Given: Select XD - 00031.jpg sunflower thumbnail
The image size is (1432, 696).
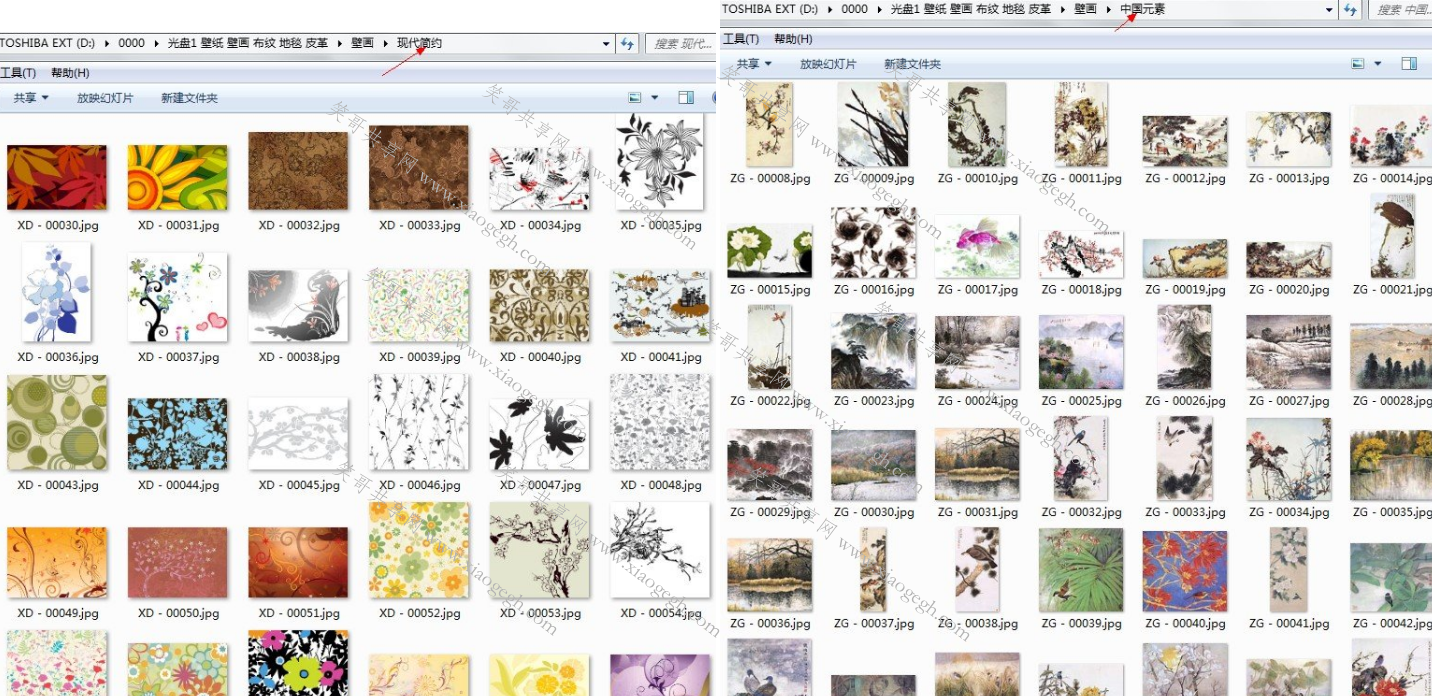Looking at the screenshot, I should pos(177,177).
